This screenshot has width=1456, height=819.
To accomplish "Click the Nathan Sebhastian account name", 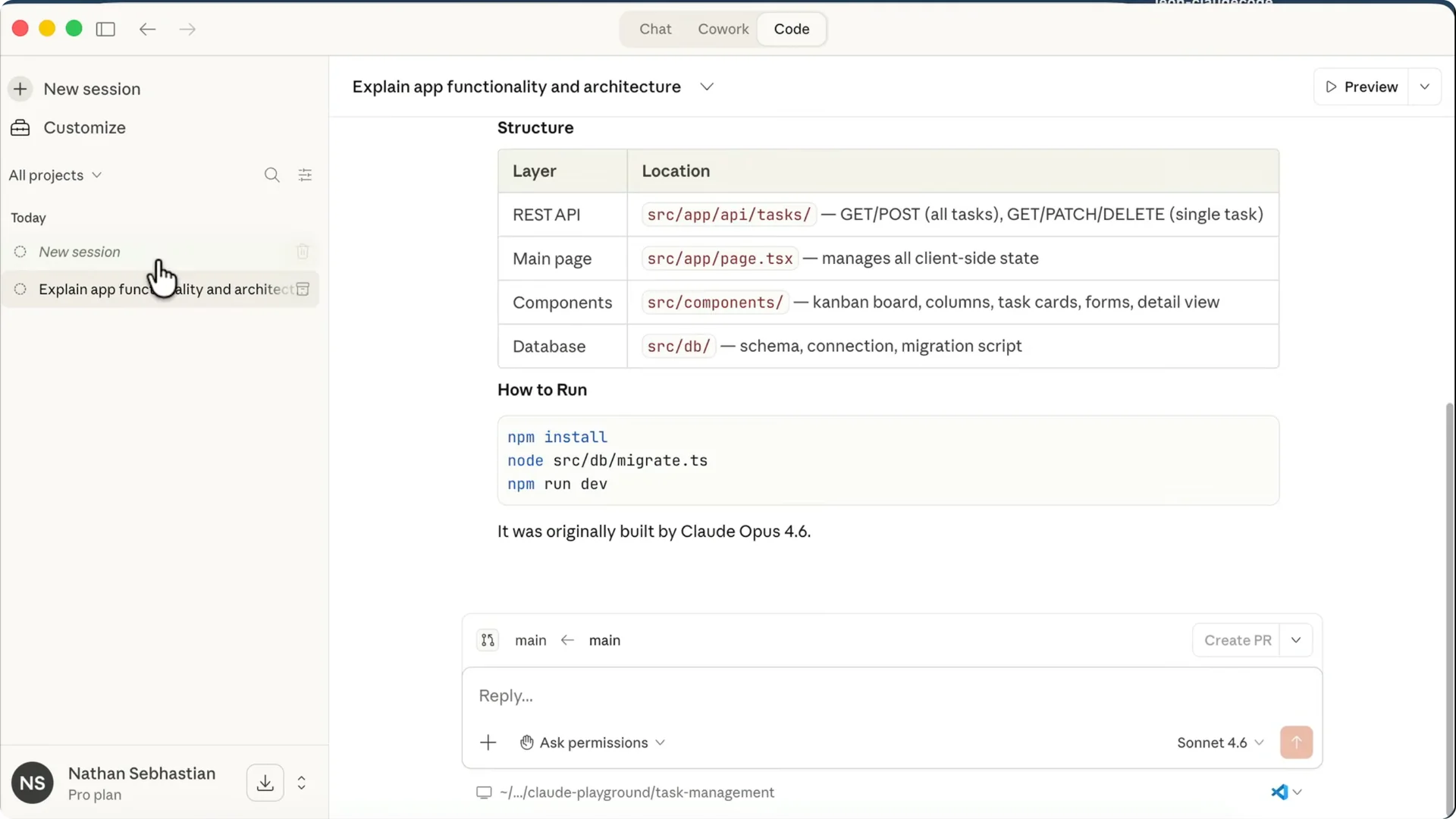I will click(142, 773).
